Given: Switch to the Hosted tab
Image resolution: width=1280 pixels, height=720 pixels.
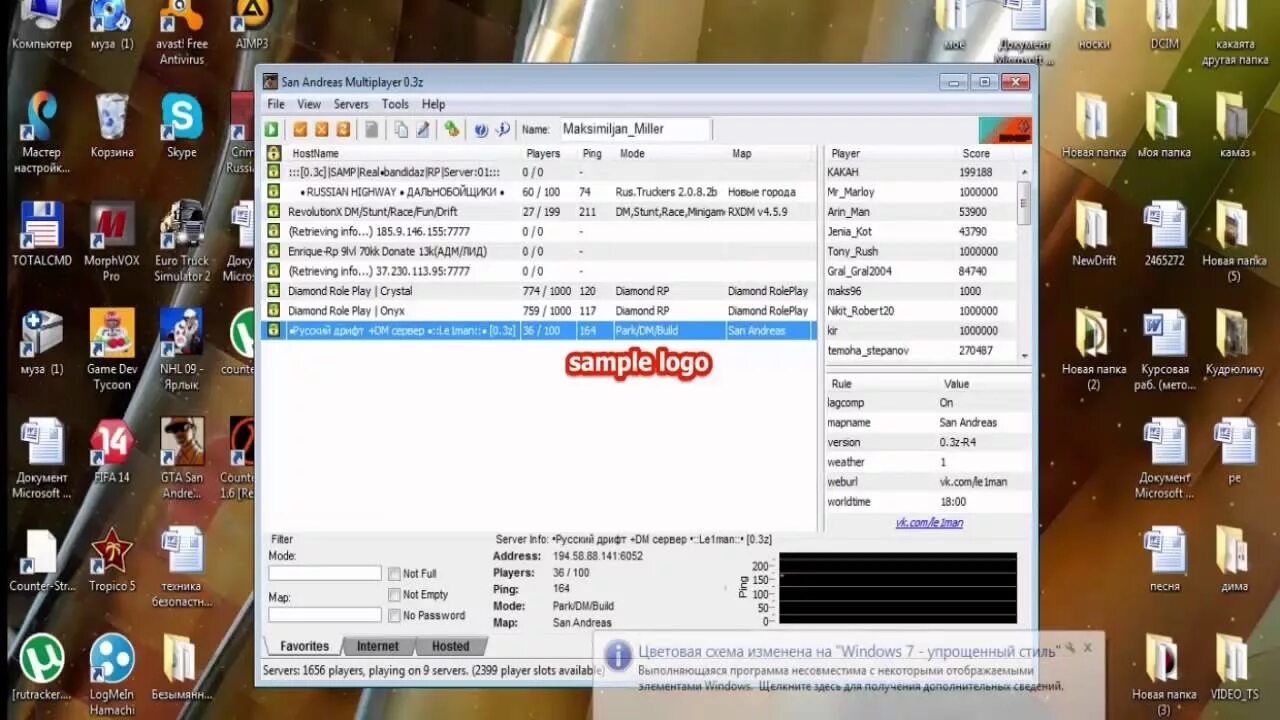Looking at the screenshot, I should pyautogui.click(x=450, y=646).
